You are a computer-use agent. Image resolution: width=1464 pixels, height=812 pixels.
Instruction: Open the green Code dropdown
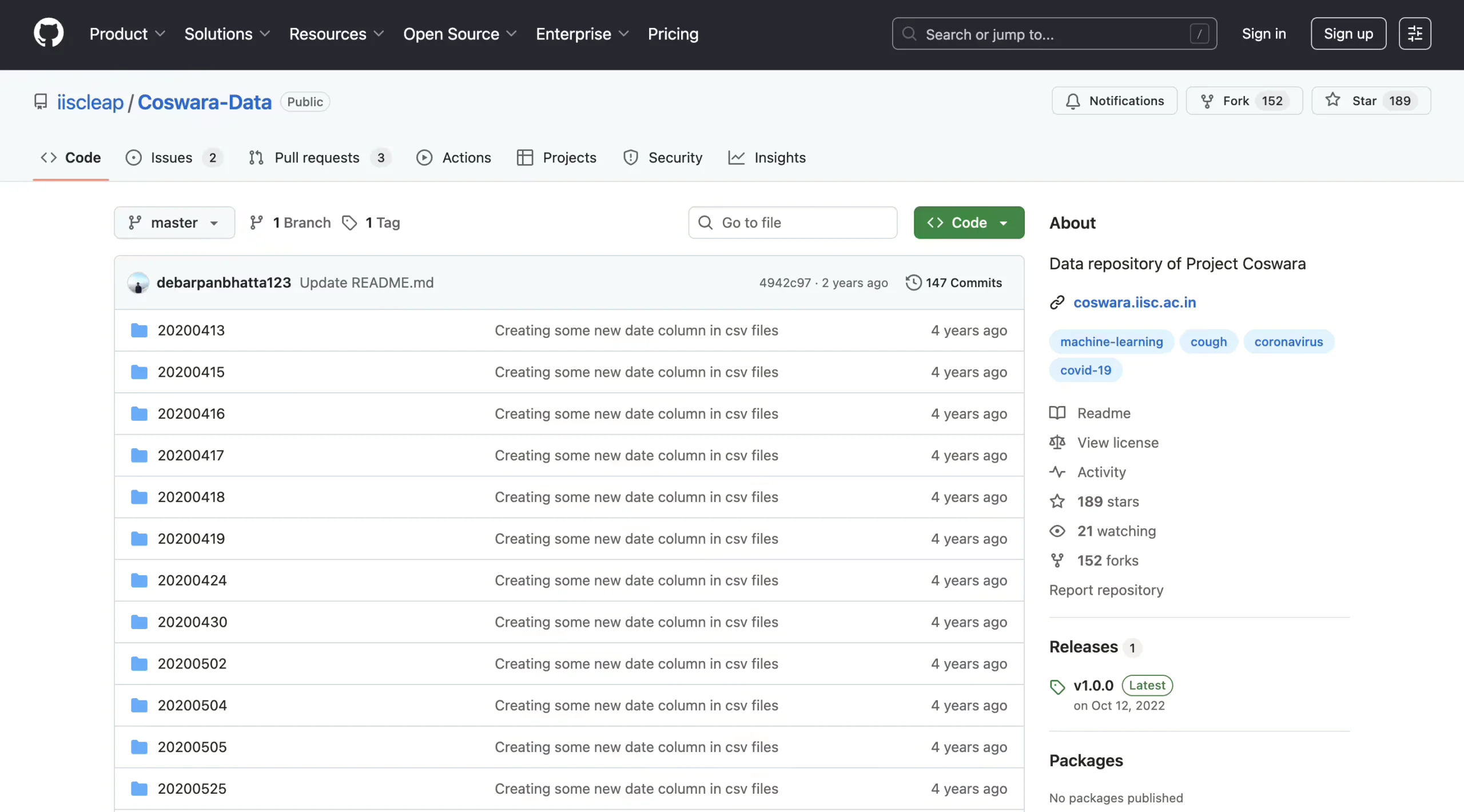click(x=969, y=222)
